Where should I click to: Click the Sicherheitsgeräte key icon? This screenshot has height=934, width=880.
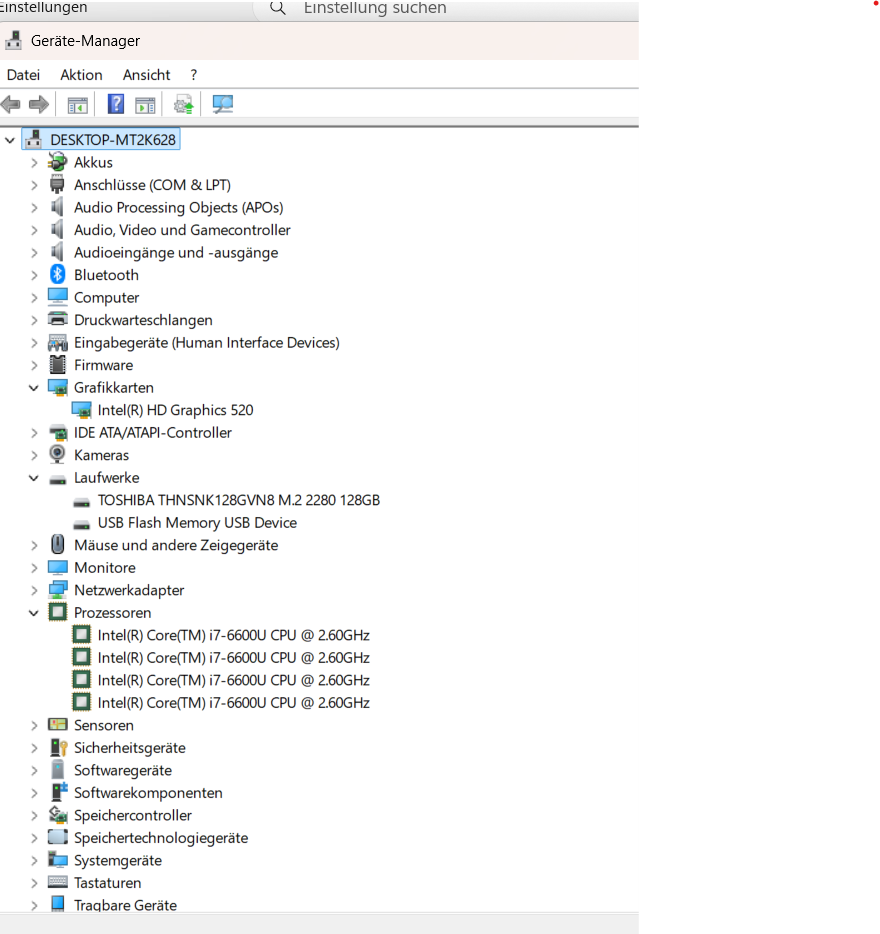click(58, 748)
